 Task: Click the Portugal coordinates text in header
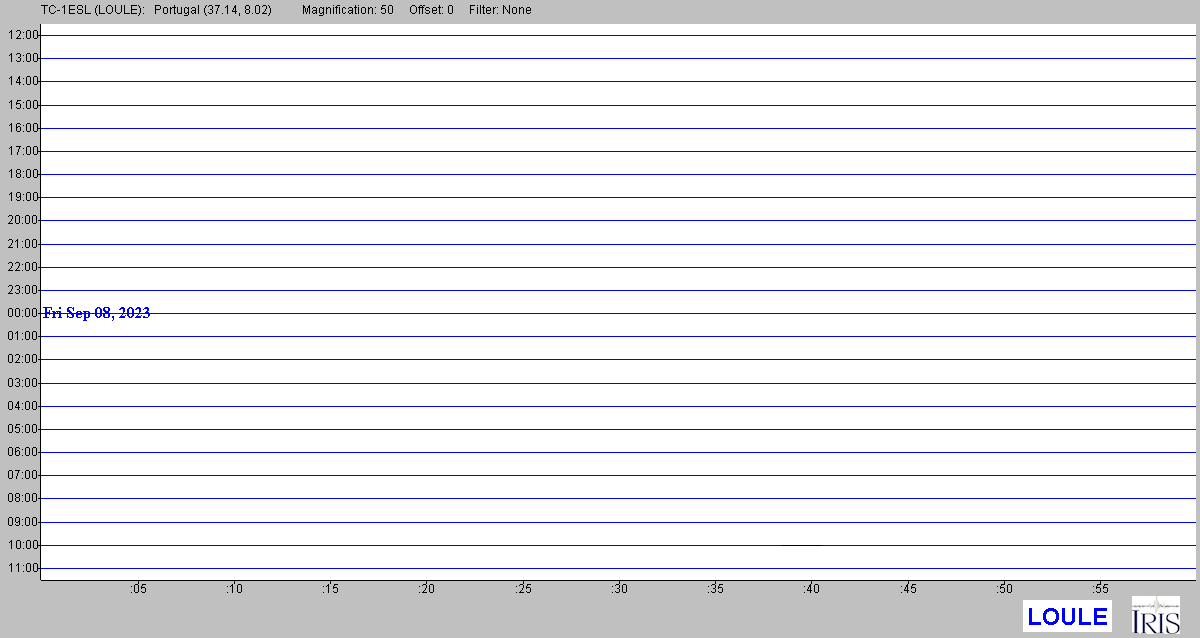[212, 10]
